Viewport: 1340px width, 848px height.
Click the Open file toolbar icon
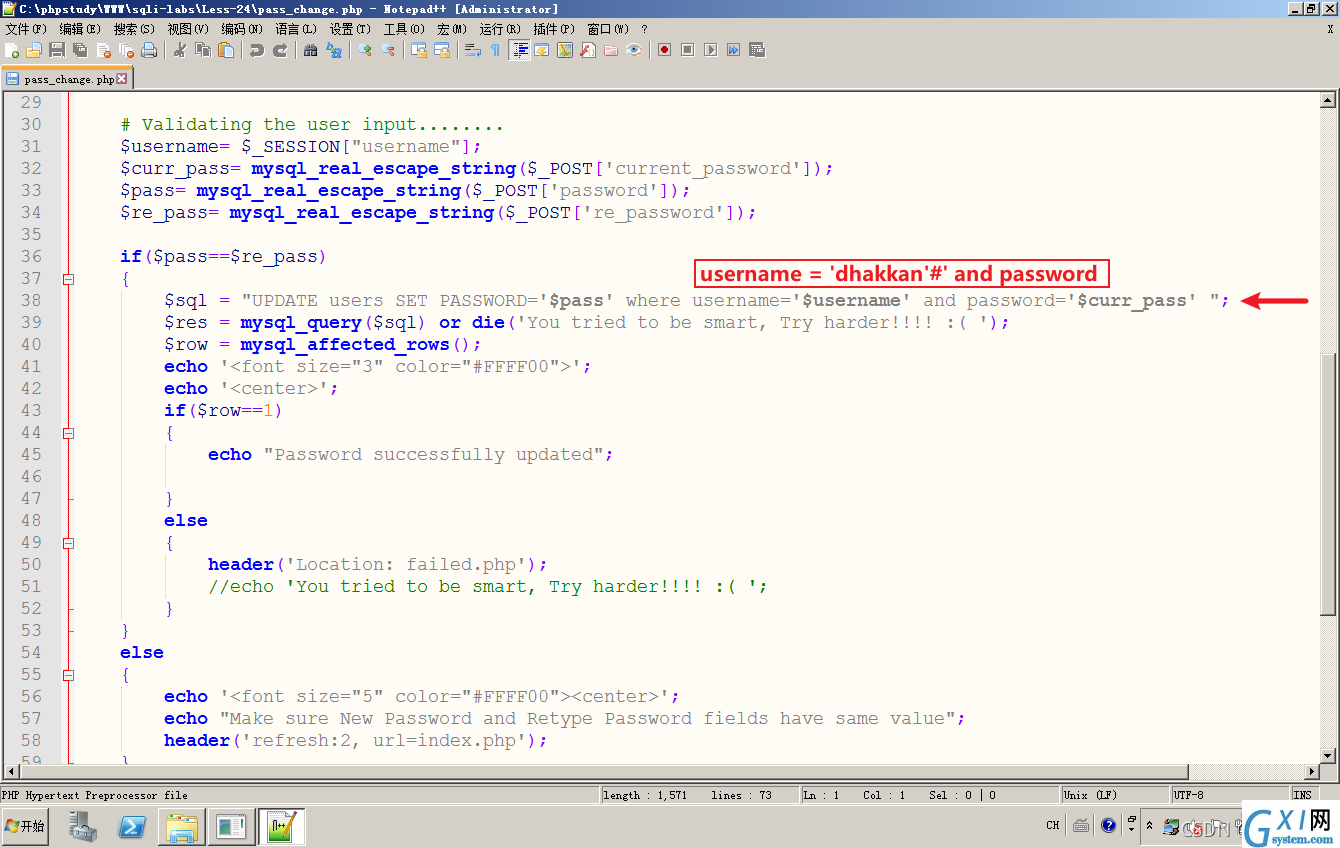[34, 50]
